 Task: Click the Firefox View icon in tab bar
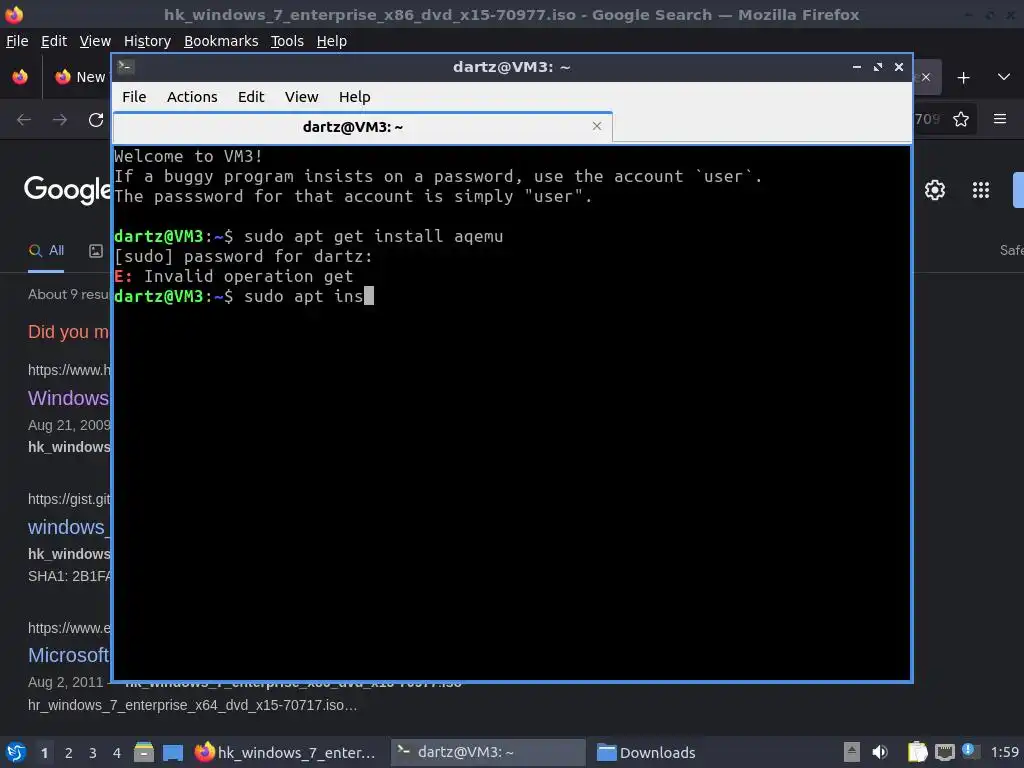pyautogui.click(x=20, y=77)
